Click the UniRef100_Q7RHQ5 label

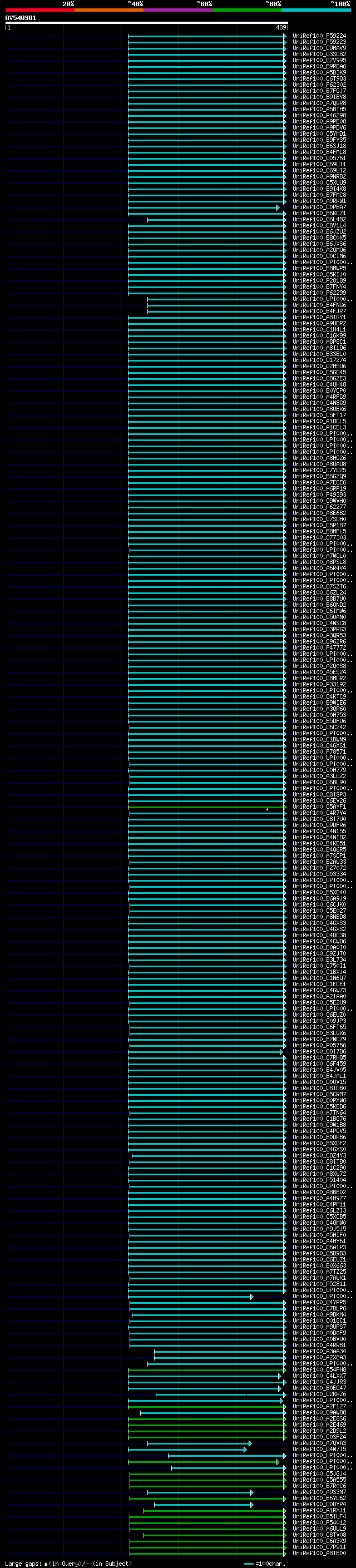[319, 1057]
